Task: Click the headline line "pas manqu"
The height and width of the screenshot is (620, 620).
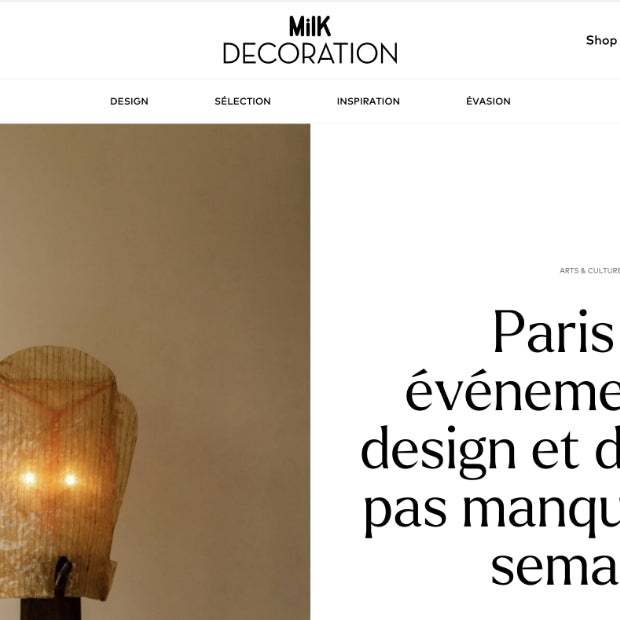Action: (492, 510)
